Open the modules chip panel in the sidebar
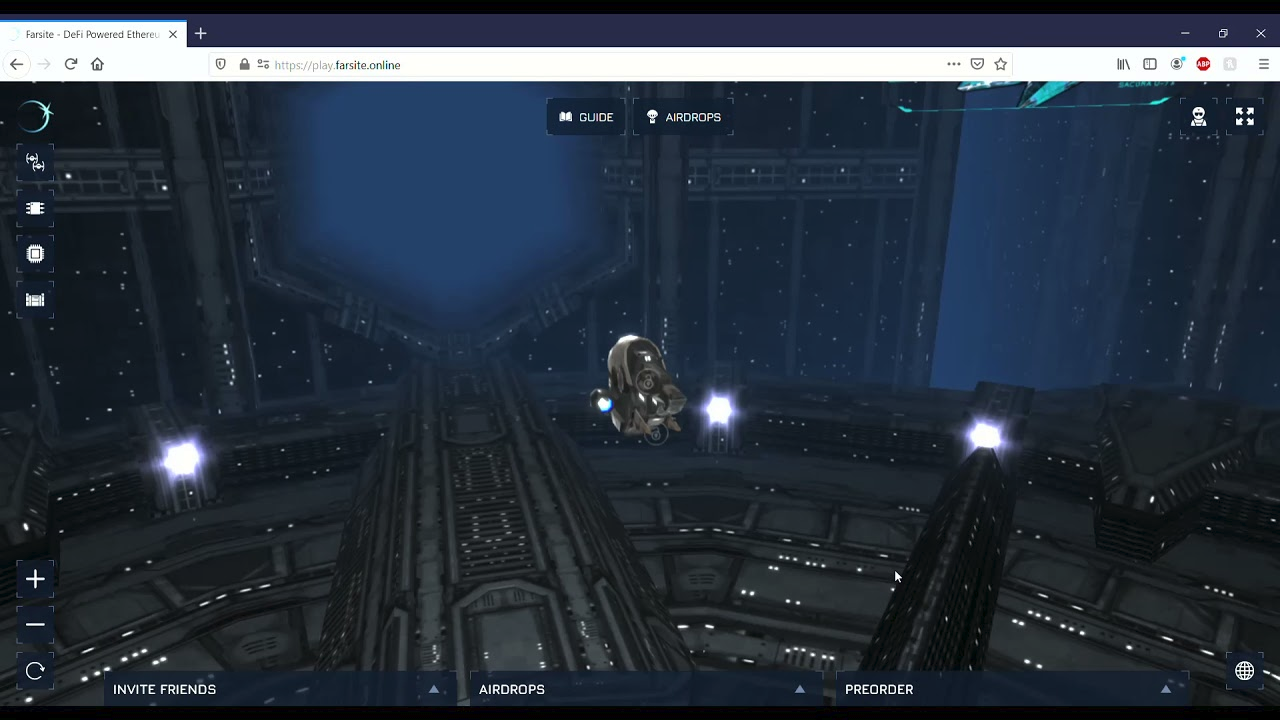The image size is (1280, 720). [35, 208]
